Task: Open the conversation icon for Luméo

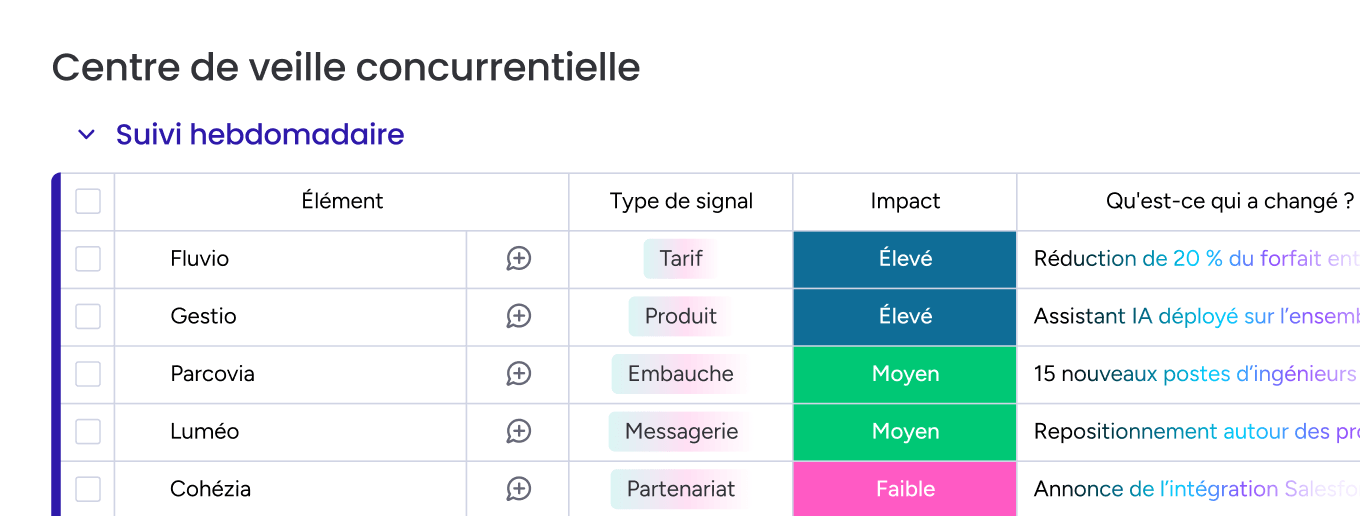Action: click(x=518, y=432)
